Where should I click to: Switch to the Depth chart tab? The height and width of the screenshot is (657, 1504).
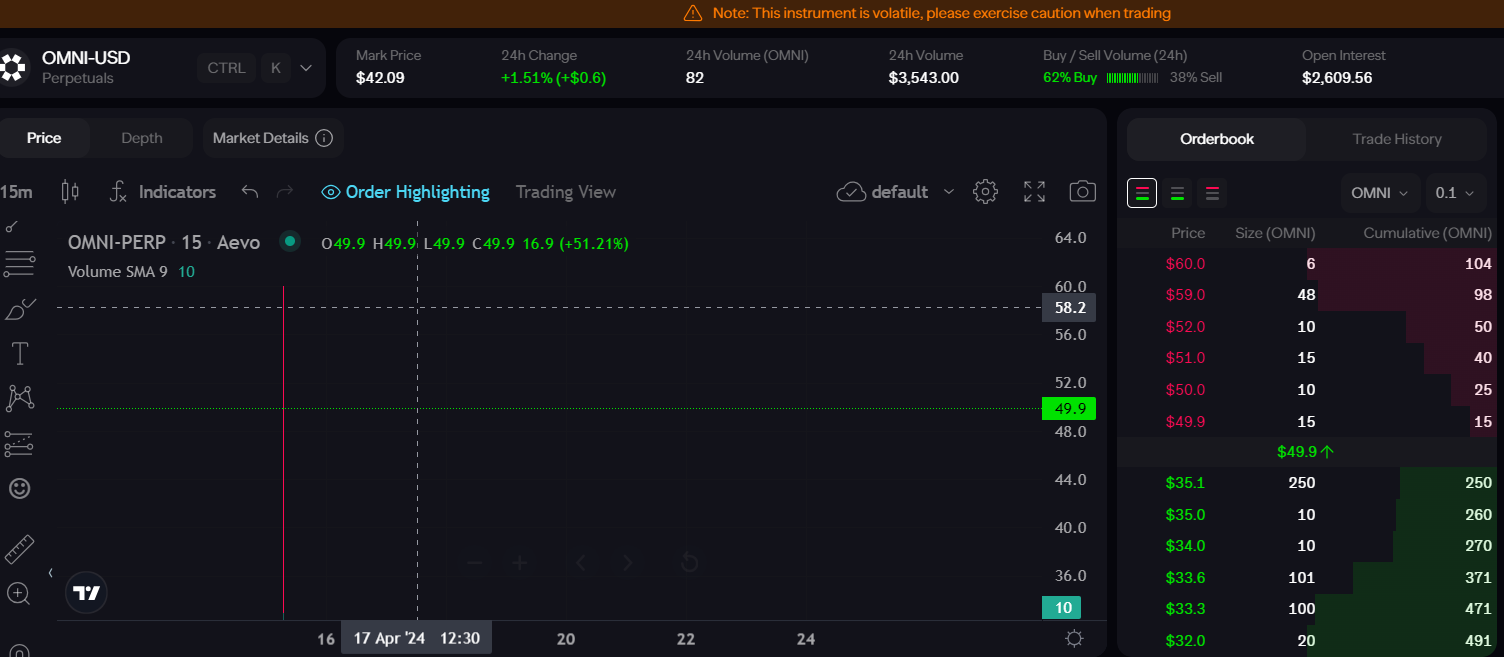[x=141, y=138]
